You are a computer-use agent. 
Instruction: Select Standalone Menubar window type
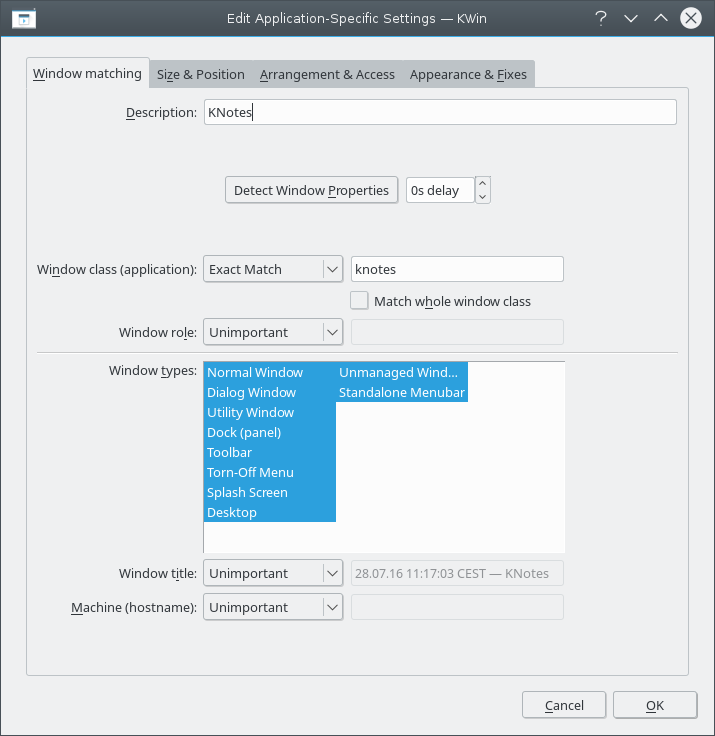(x=401, y=392)
